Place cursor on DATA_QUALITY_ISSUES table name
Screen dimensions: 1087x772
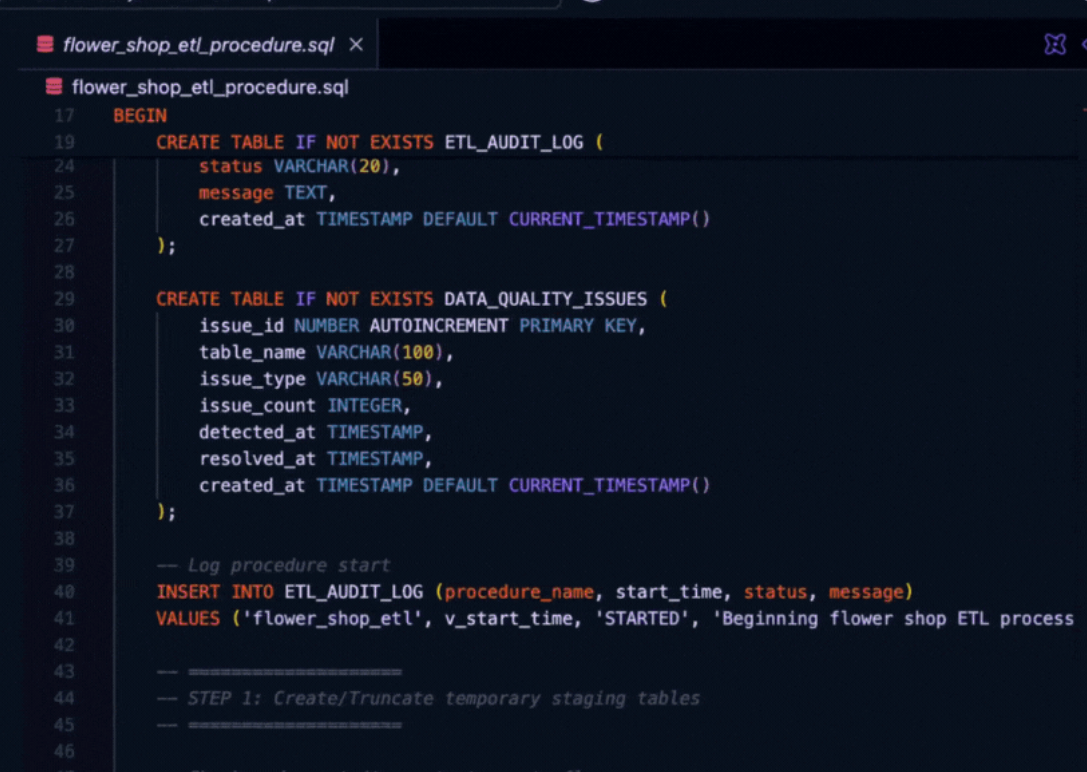pyautogui.click(x=545, y=299)
